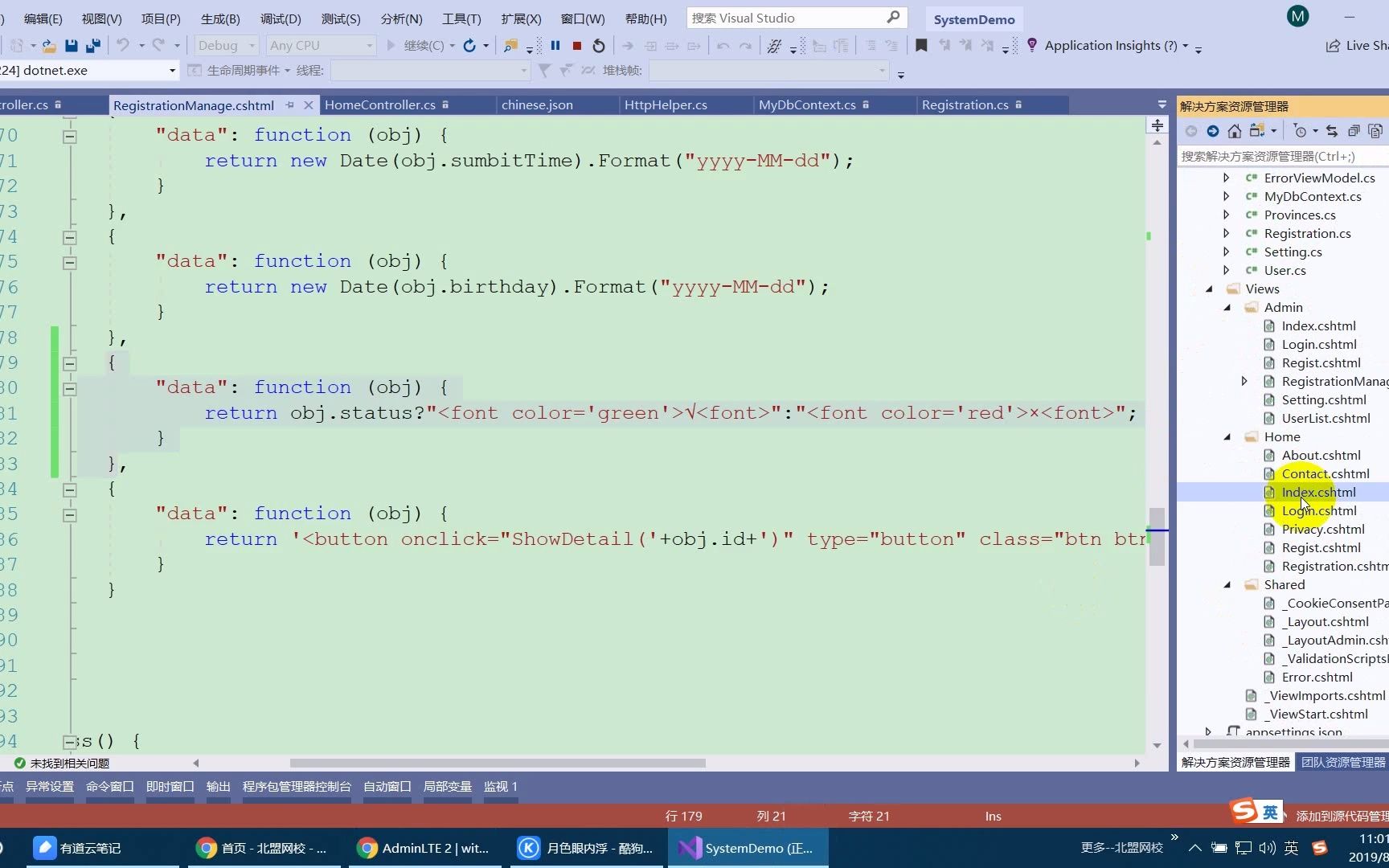Screen dimensions: 1389x868
Task: Focus the 搜索解决方案资源管理器 search box
Action: click(1283, 156)
